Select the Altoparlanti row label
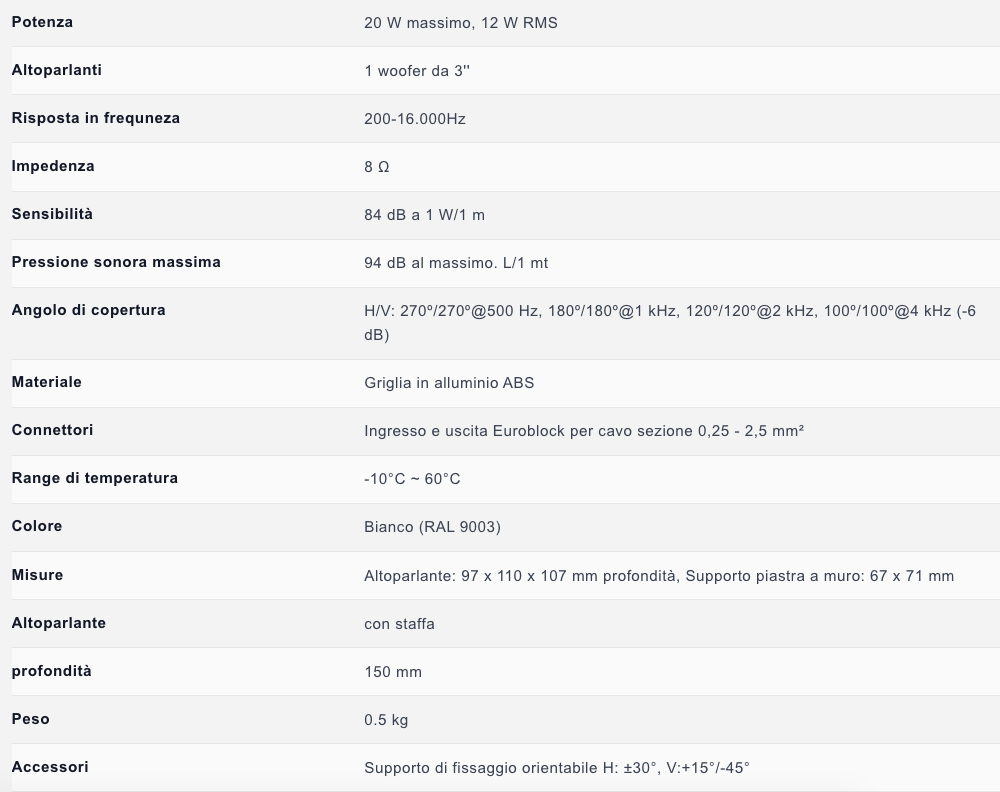 point(57,70)
